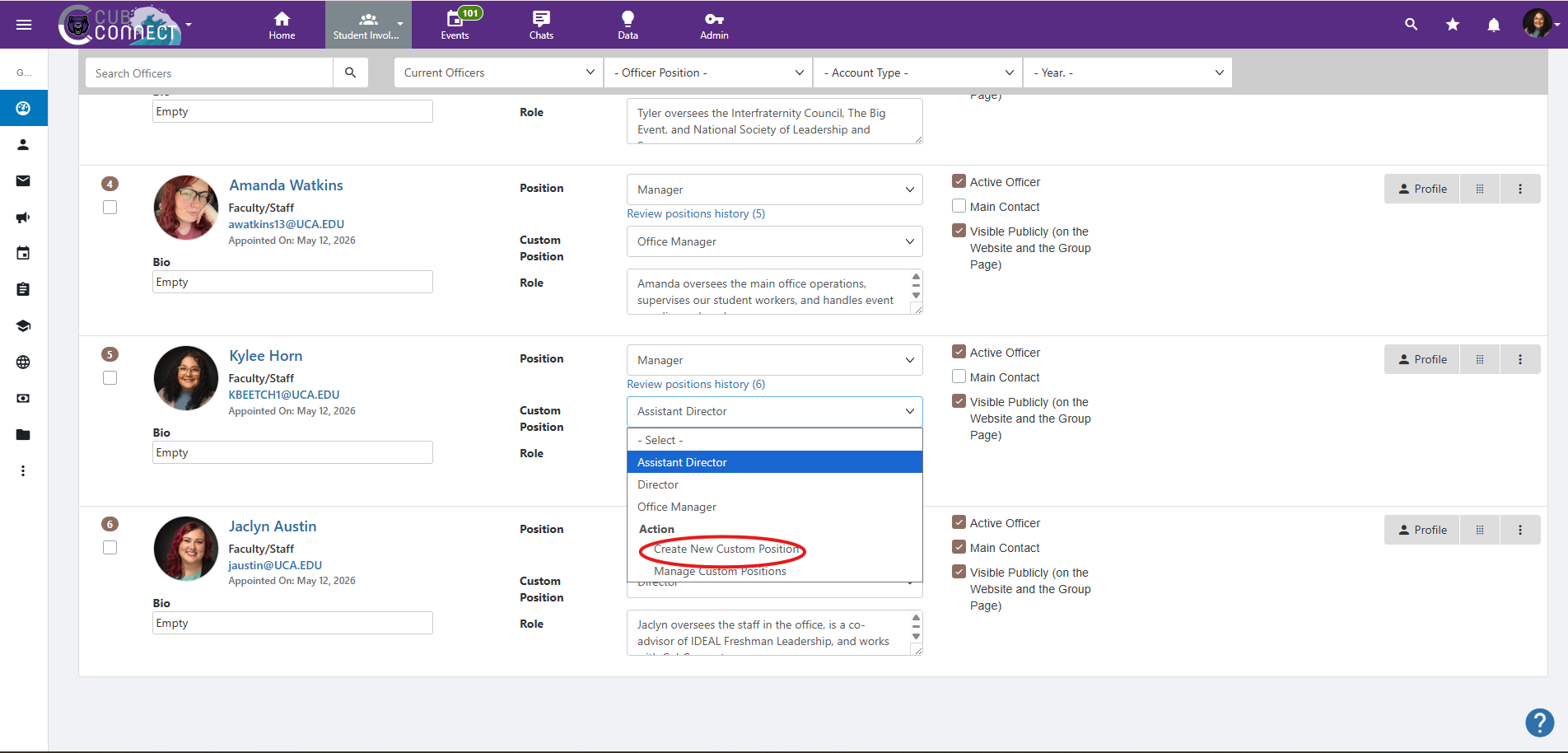Open the Events tab
The height and width of the screenshot is (753, 1568).
[x=455, y=25]
